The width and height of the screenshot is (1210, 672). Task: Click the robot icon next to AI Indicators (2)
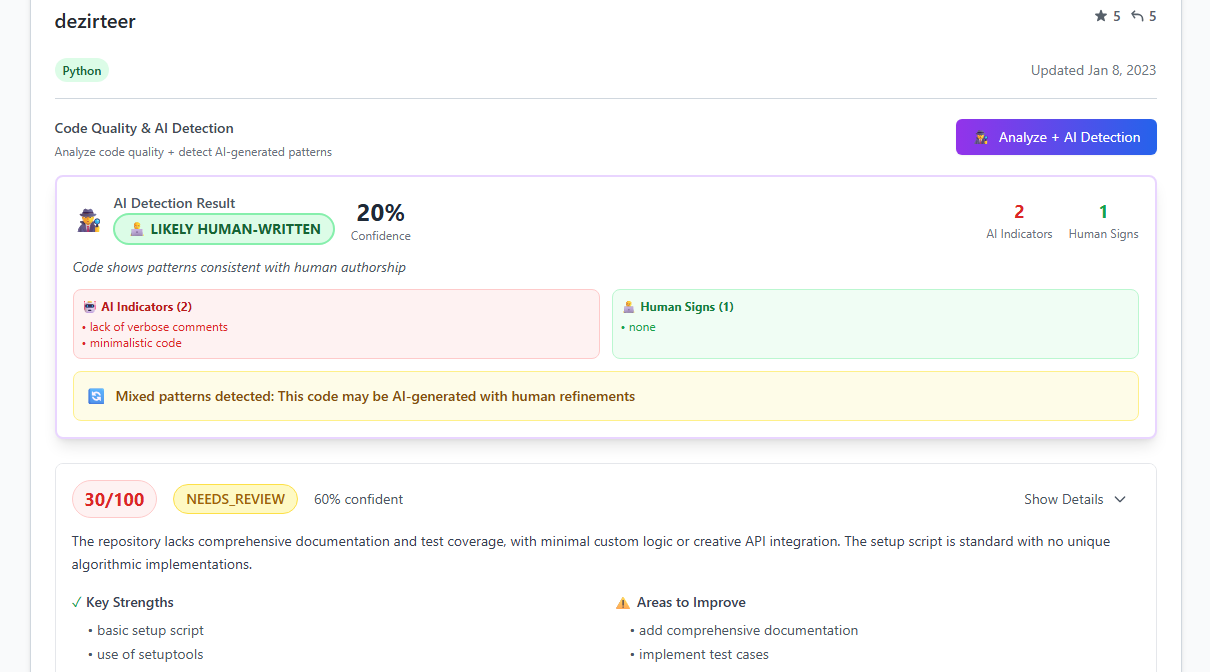point(90,307)
